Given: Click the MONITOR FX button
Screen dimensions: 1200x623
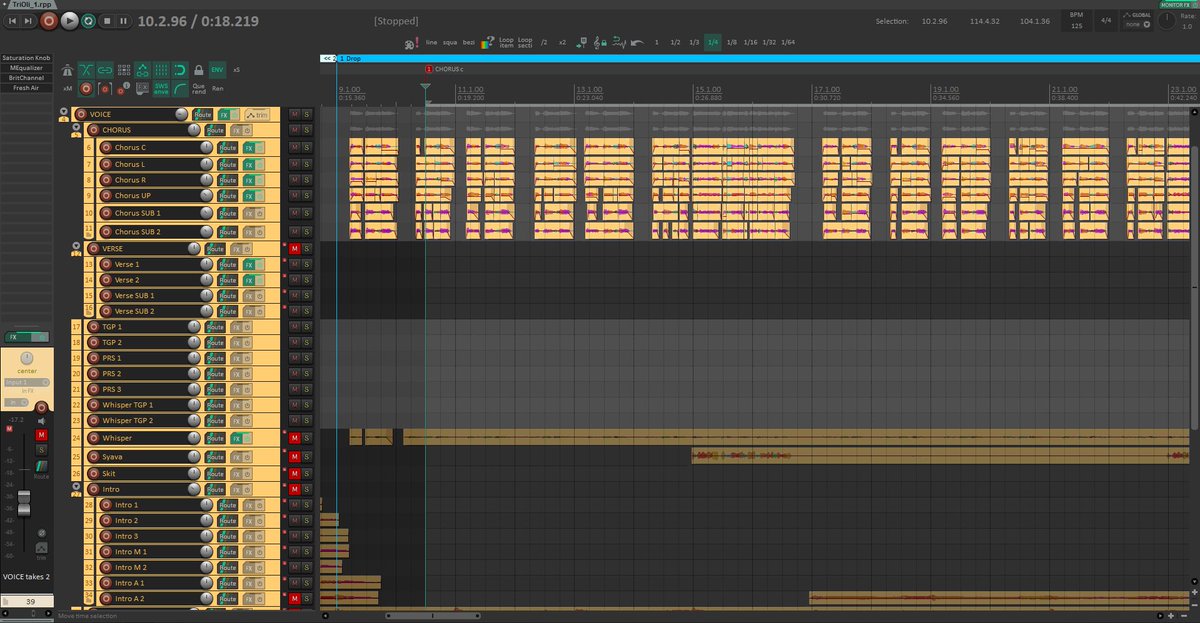Looking at the screenshot, I should pos(1176,4).
